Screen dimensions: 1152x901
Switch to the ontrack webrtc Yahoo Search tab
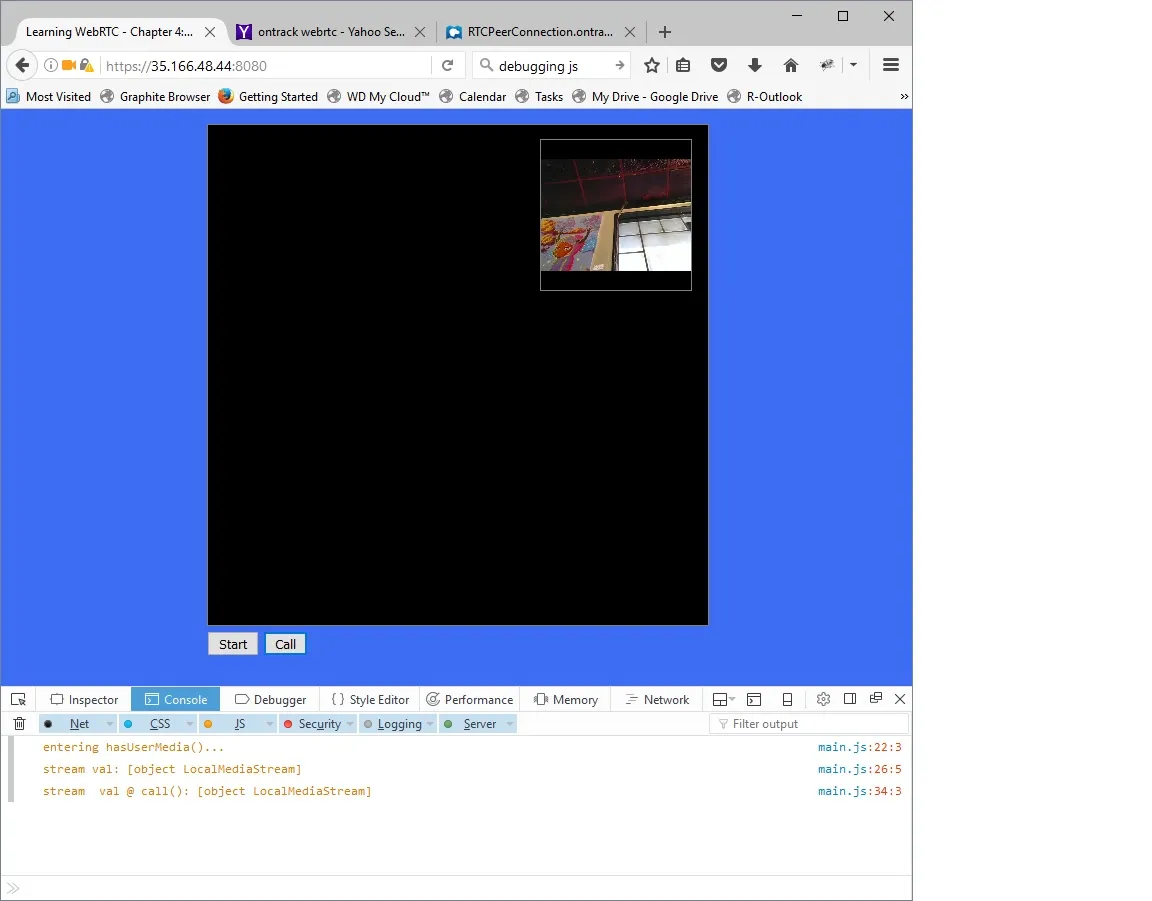pos(331,32)
